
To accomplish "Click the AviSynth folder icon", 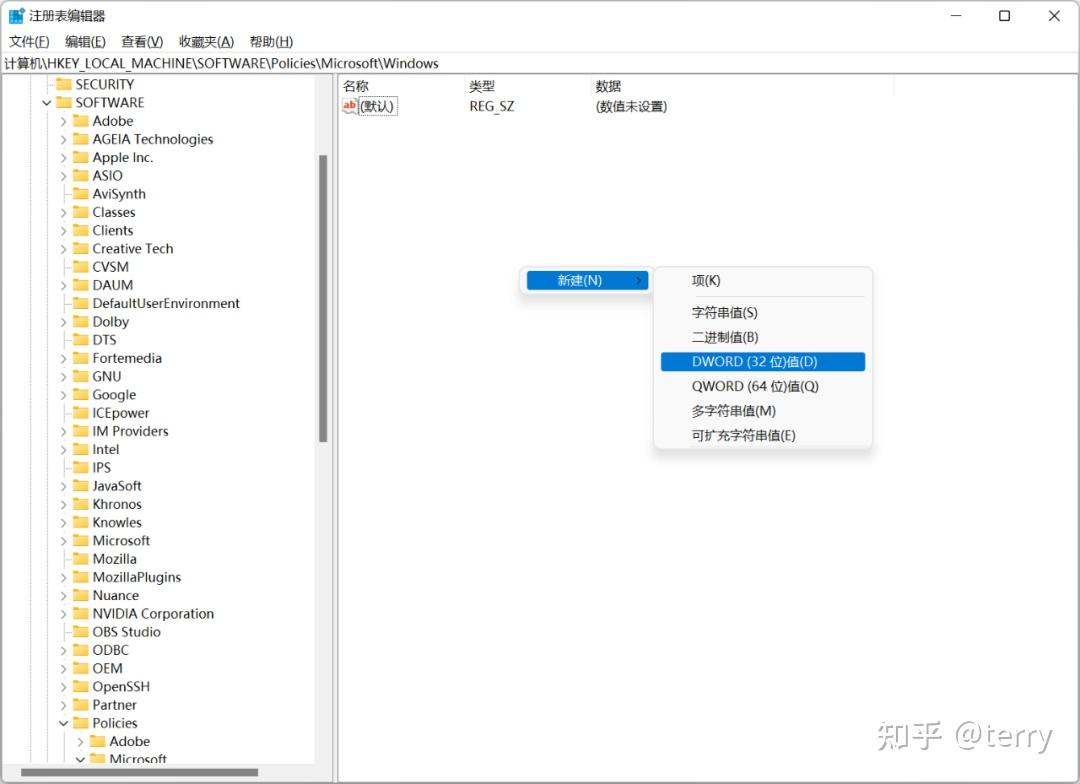I will 82,194.
